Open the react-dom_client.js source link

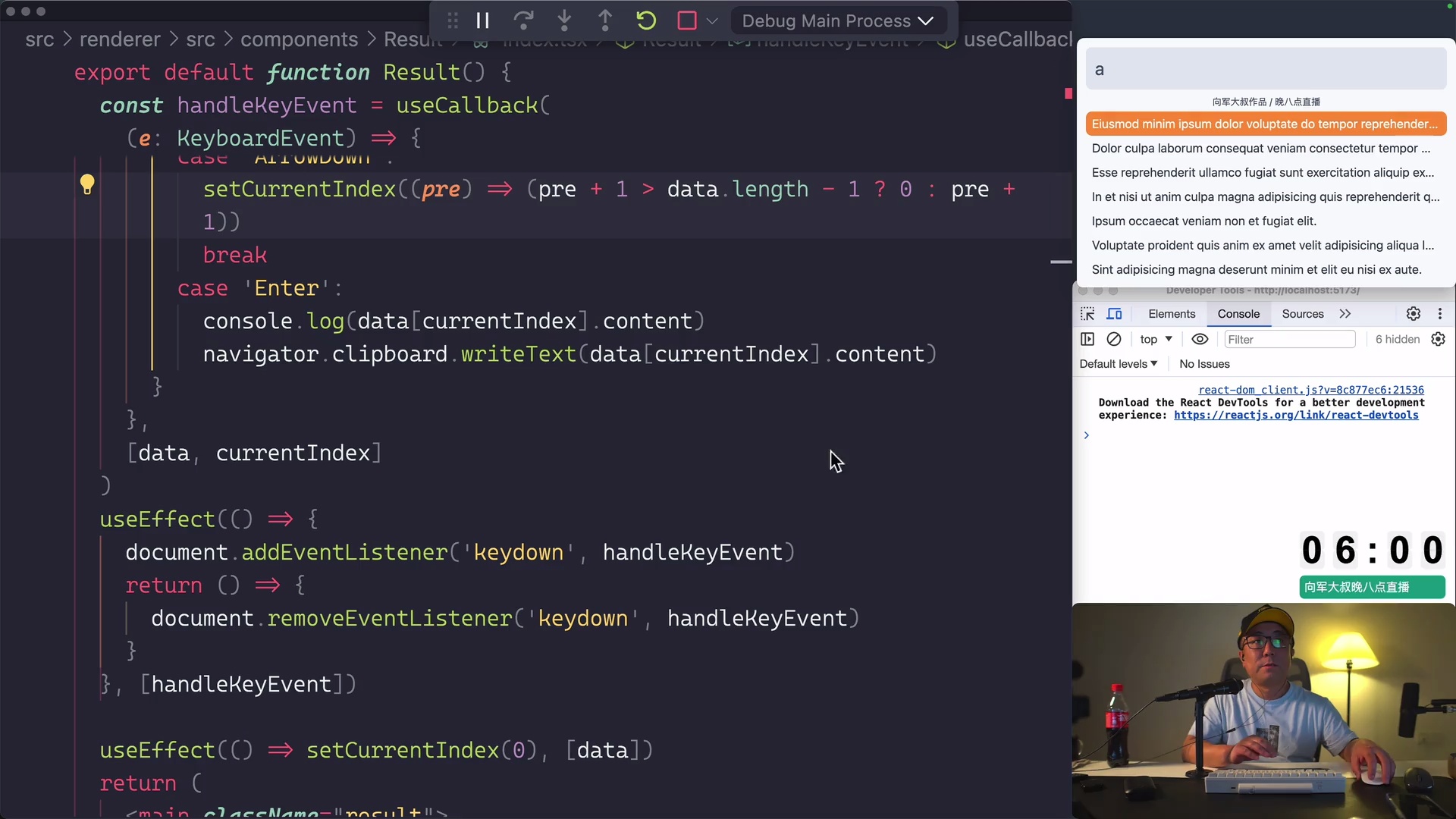[x=1310, y=389]
